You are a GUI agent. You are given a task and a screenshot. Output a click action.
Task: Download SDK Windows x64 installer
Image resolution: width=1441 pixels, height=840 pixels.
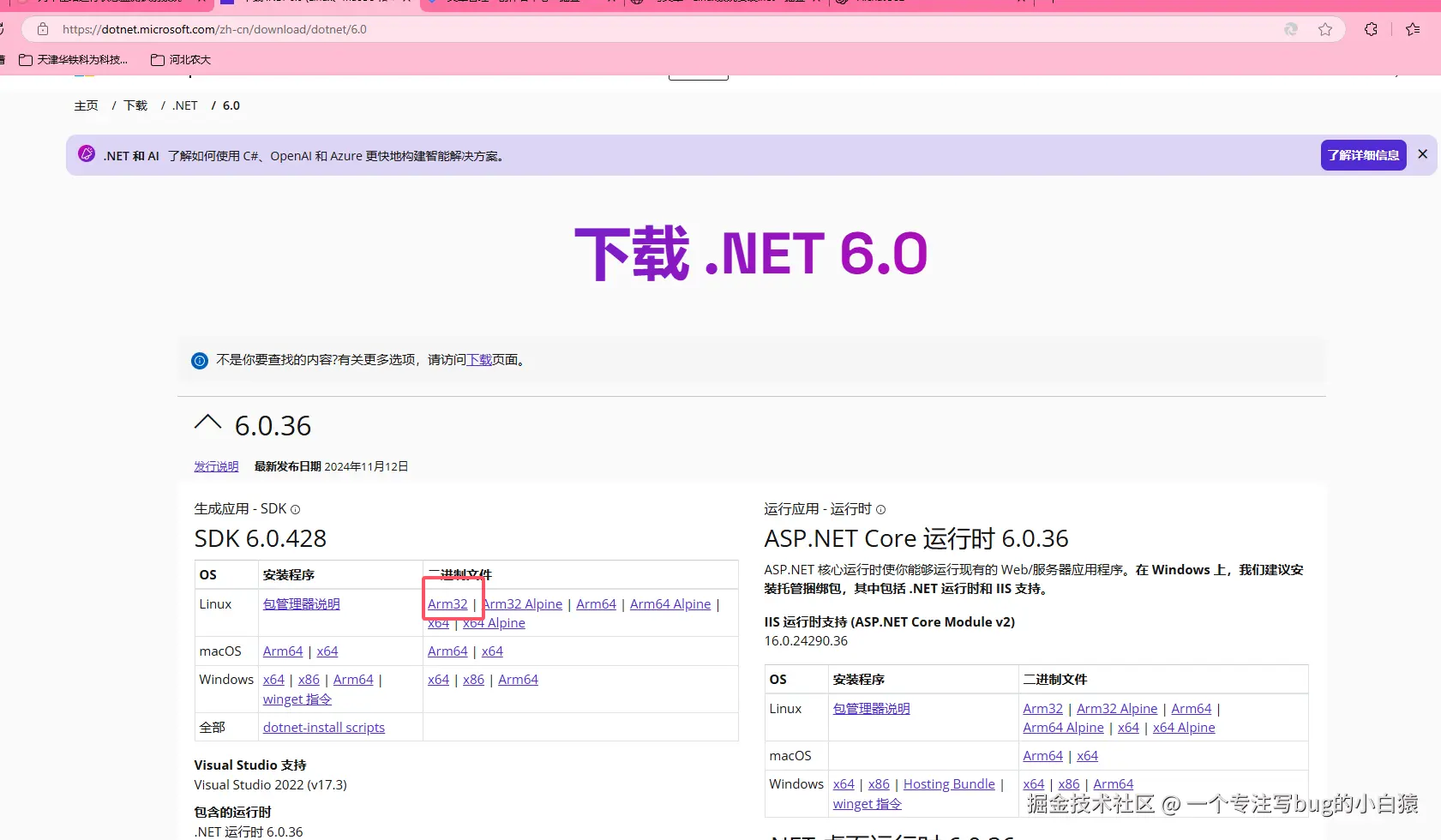pyautogui.click(x=273, y=680)
